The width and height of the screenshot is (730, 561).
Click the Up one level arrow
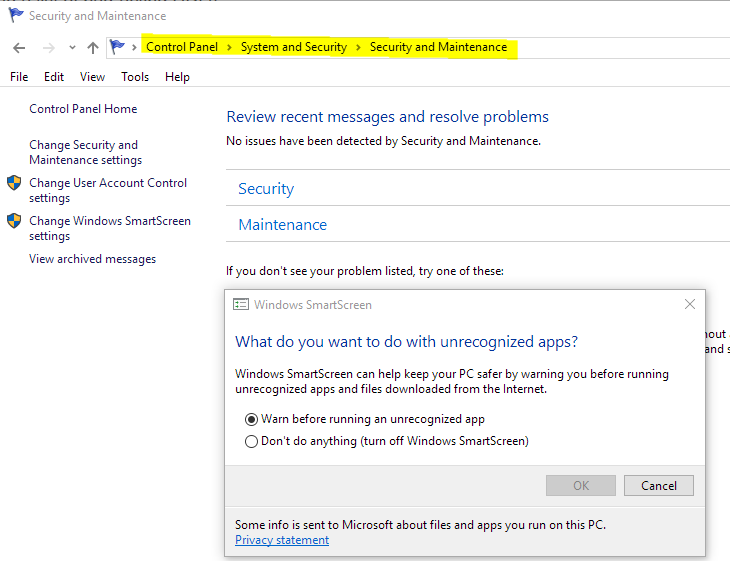point(93,47)
